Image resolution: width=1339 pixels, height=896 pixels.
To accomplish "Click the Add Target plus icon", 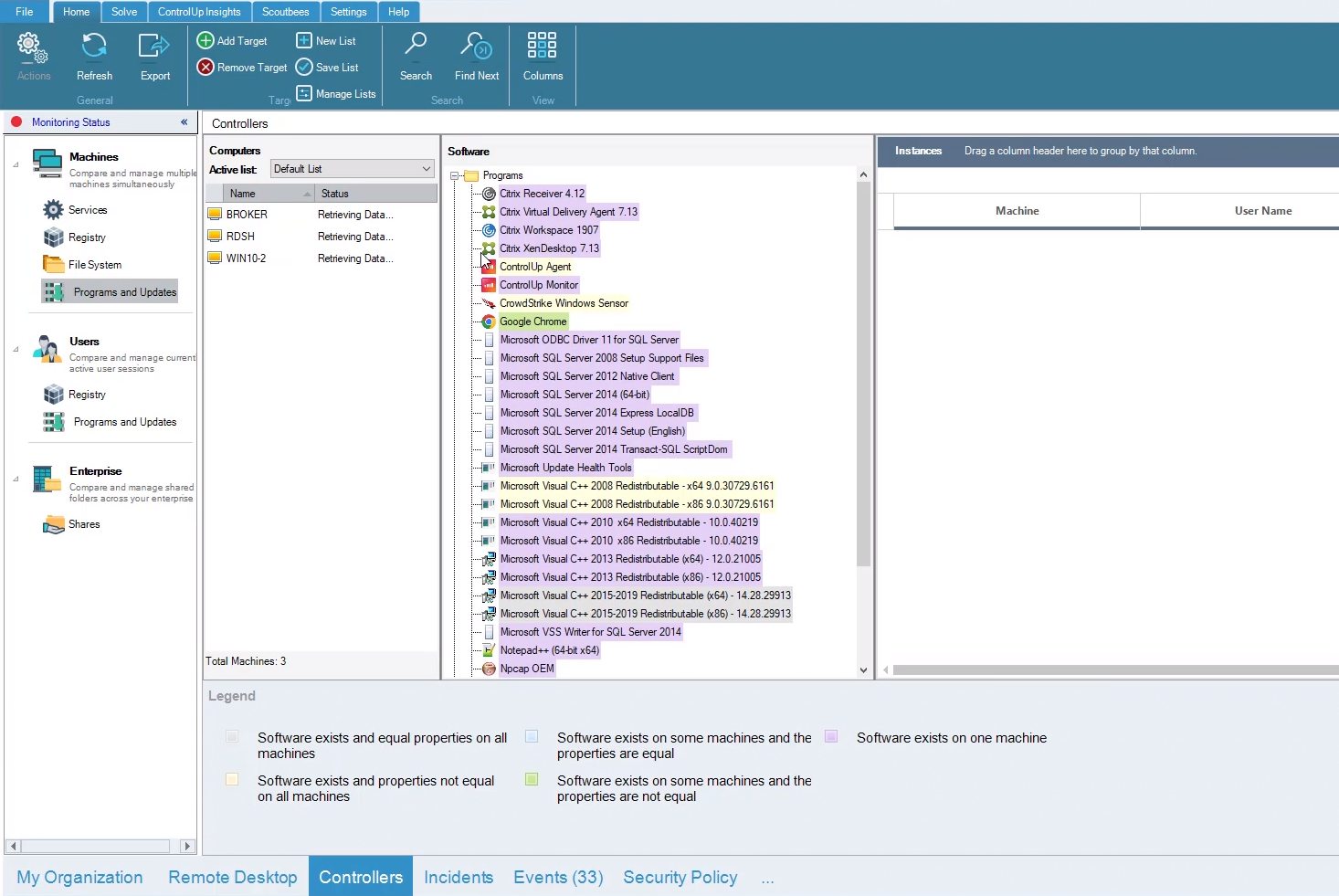I will point(206,40).
